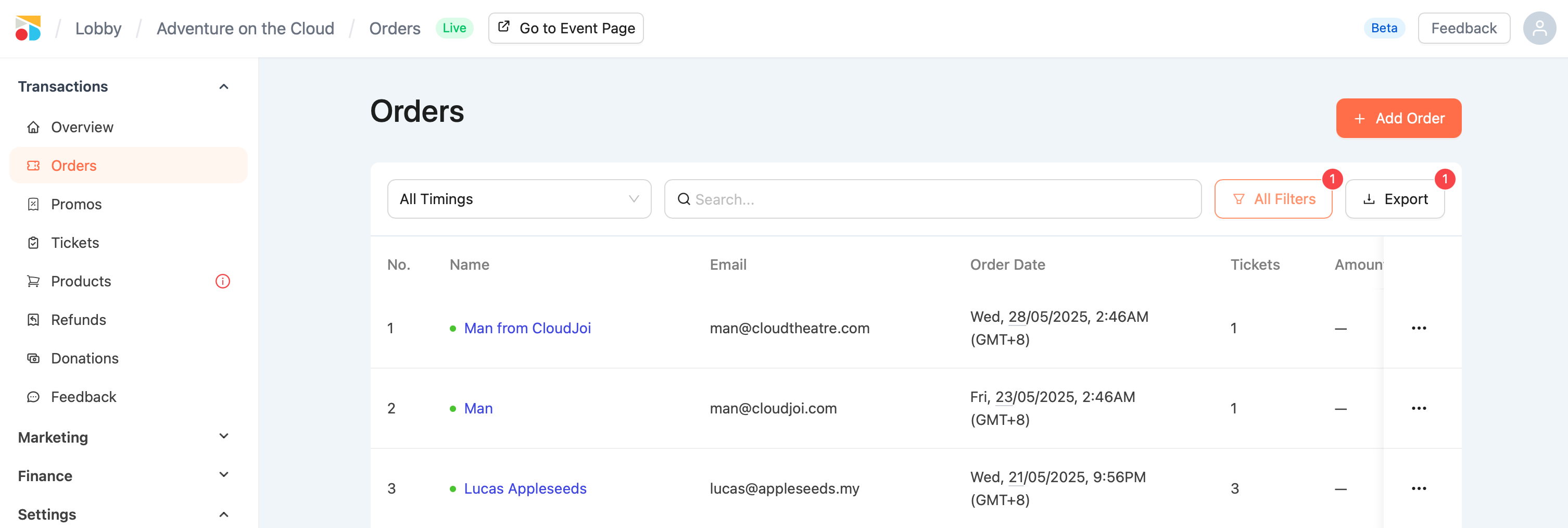Open the Promos menu item
The width and height of the screenshot is (1568, 528).
pyautogui.click(x=76, y=204)
